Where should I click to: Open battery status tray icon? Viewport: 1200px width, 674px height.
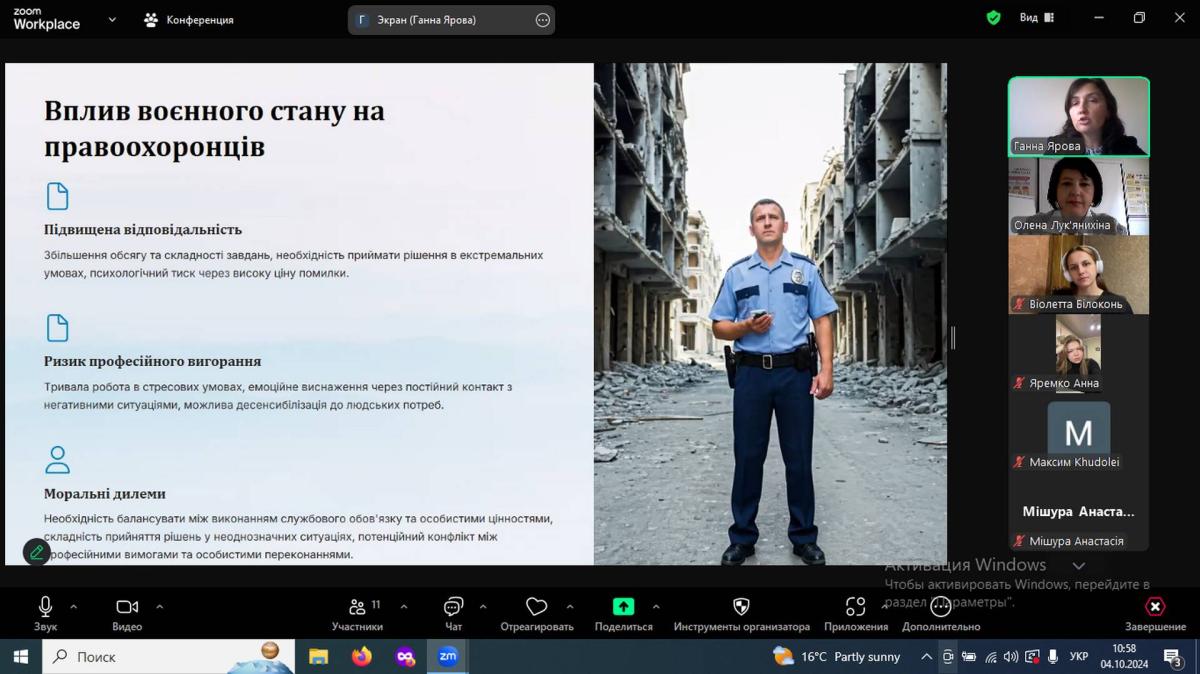pyautogui.click(x=969, y=657)
